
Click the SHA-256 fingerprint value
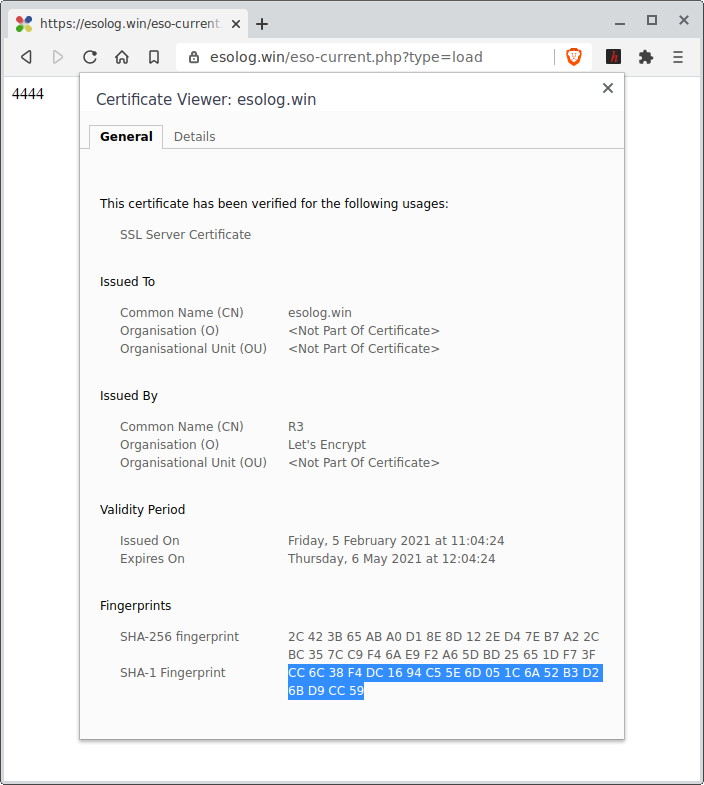tap(443, 646)
